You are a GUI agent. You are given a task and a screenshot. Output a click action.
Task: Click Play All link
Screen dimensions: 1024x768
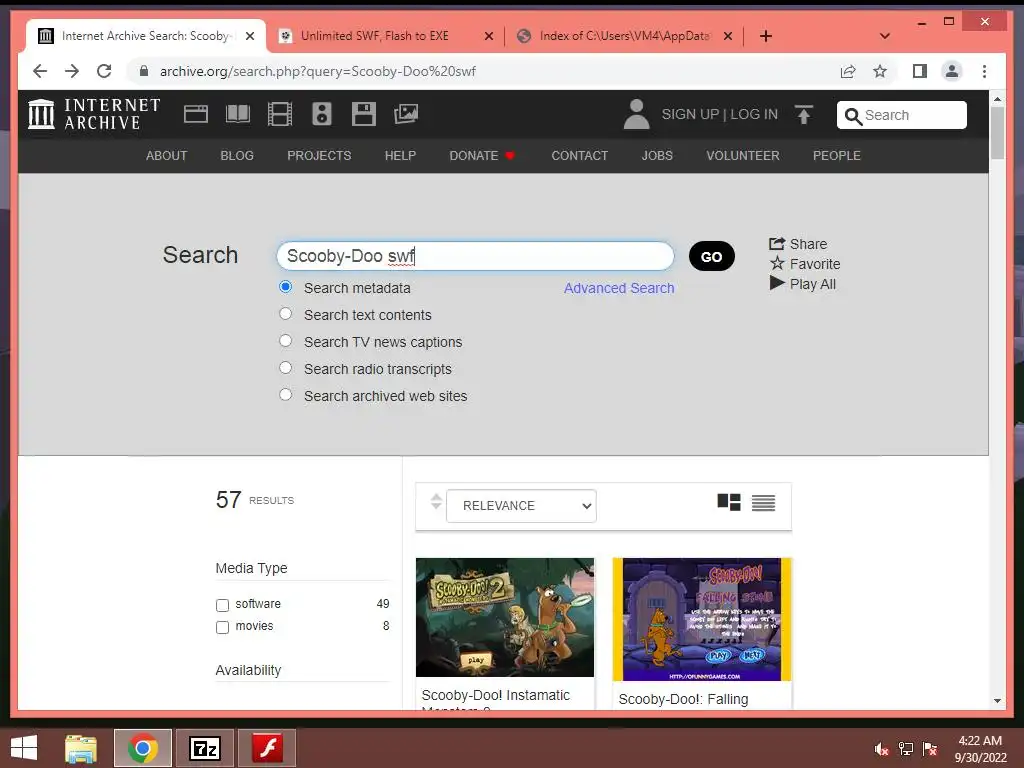(x=803, y=284)
